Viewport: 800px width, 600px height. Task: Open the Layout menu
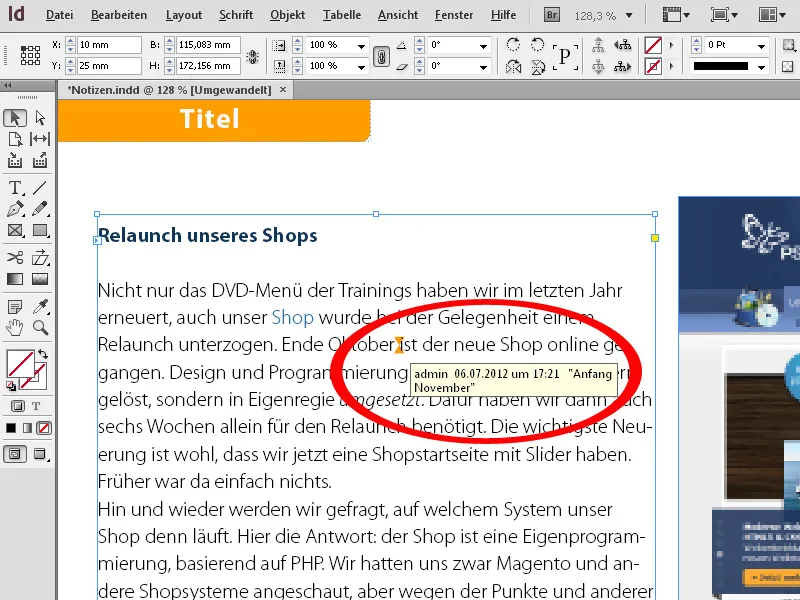coord(184,15)
